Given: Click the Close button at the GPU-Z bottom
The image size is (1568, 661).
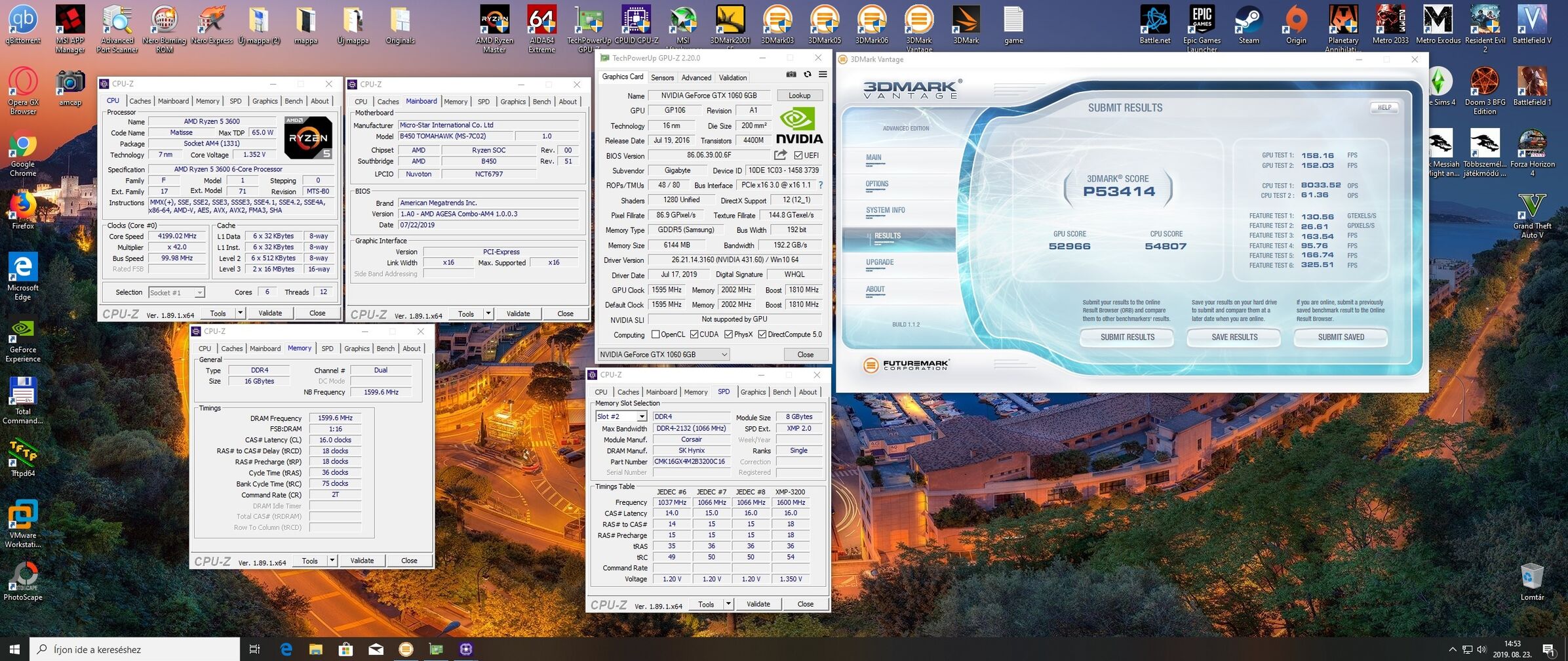Looking at the screenshot, I should (x=805, y=355).
